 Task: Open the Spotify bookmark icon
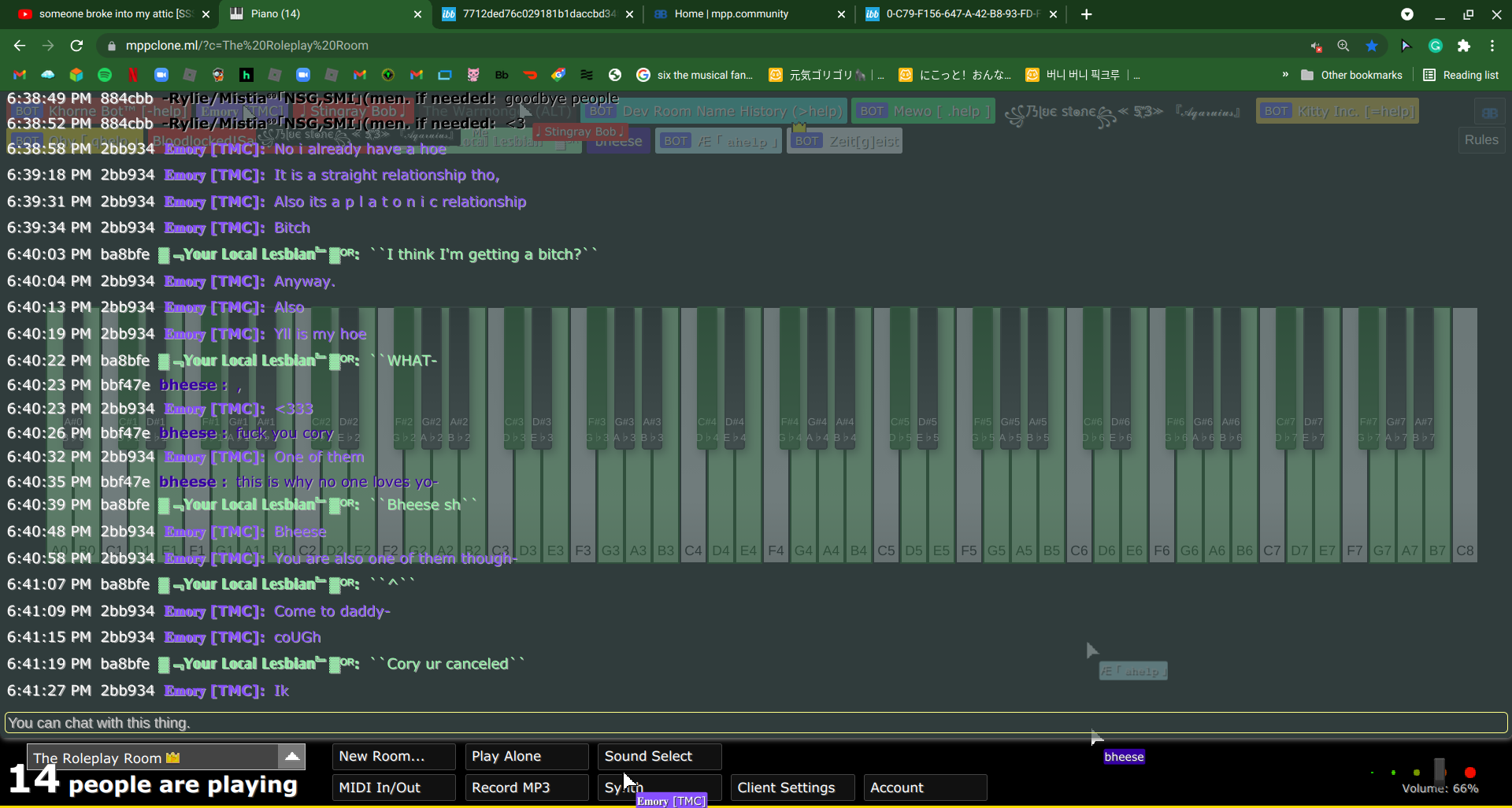pos(105,75)
